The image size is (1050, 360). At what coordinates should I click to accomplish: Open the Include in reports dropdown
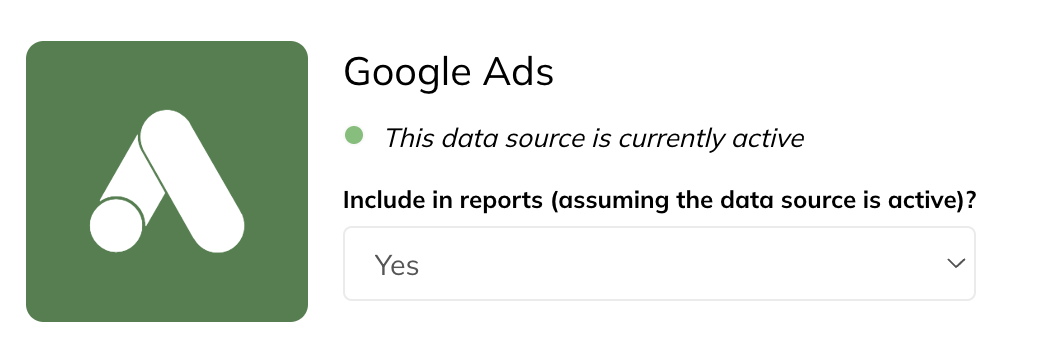[659, 264]
